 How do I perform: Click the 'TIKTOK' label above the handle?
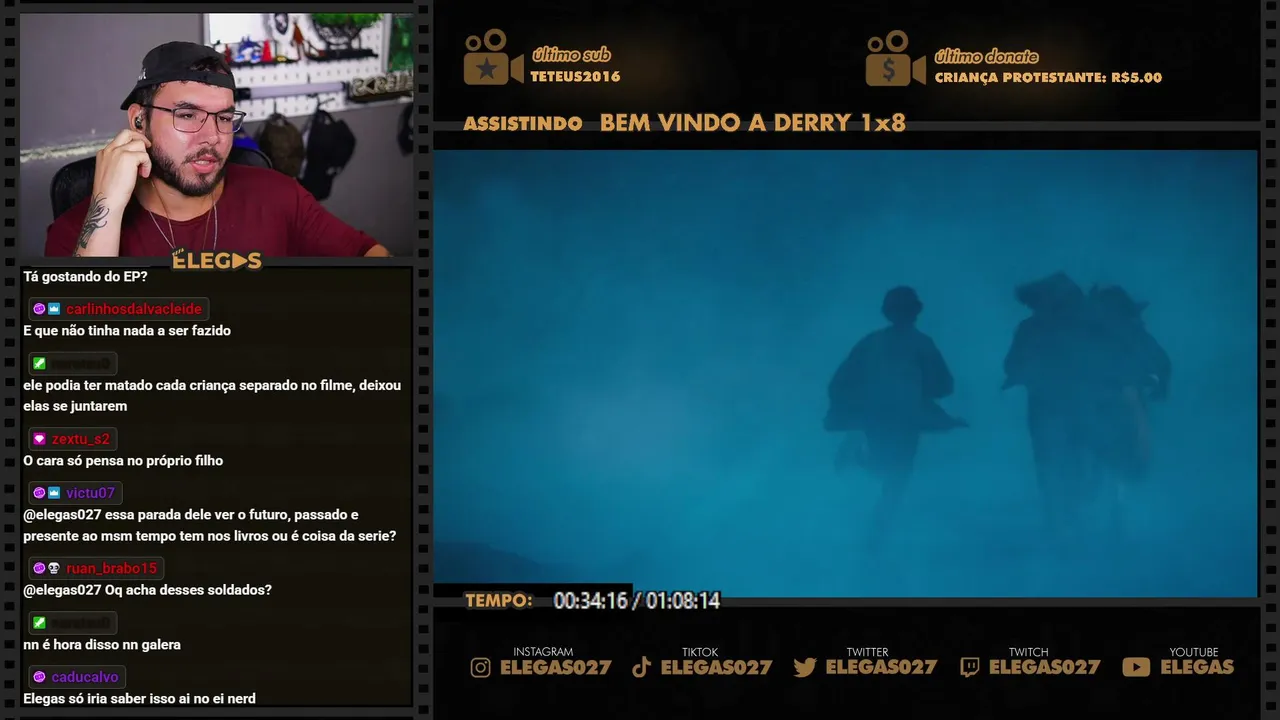[700, 652]
